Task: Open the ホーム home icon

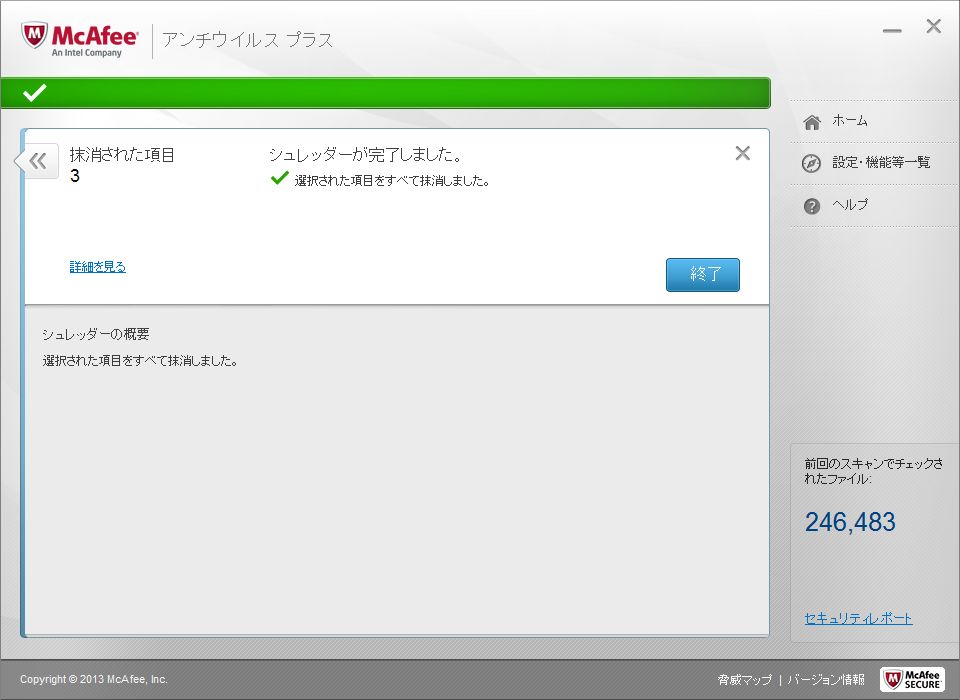Action: [812, 121]
